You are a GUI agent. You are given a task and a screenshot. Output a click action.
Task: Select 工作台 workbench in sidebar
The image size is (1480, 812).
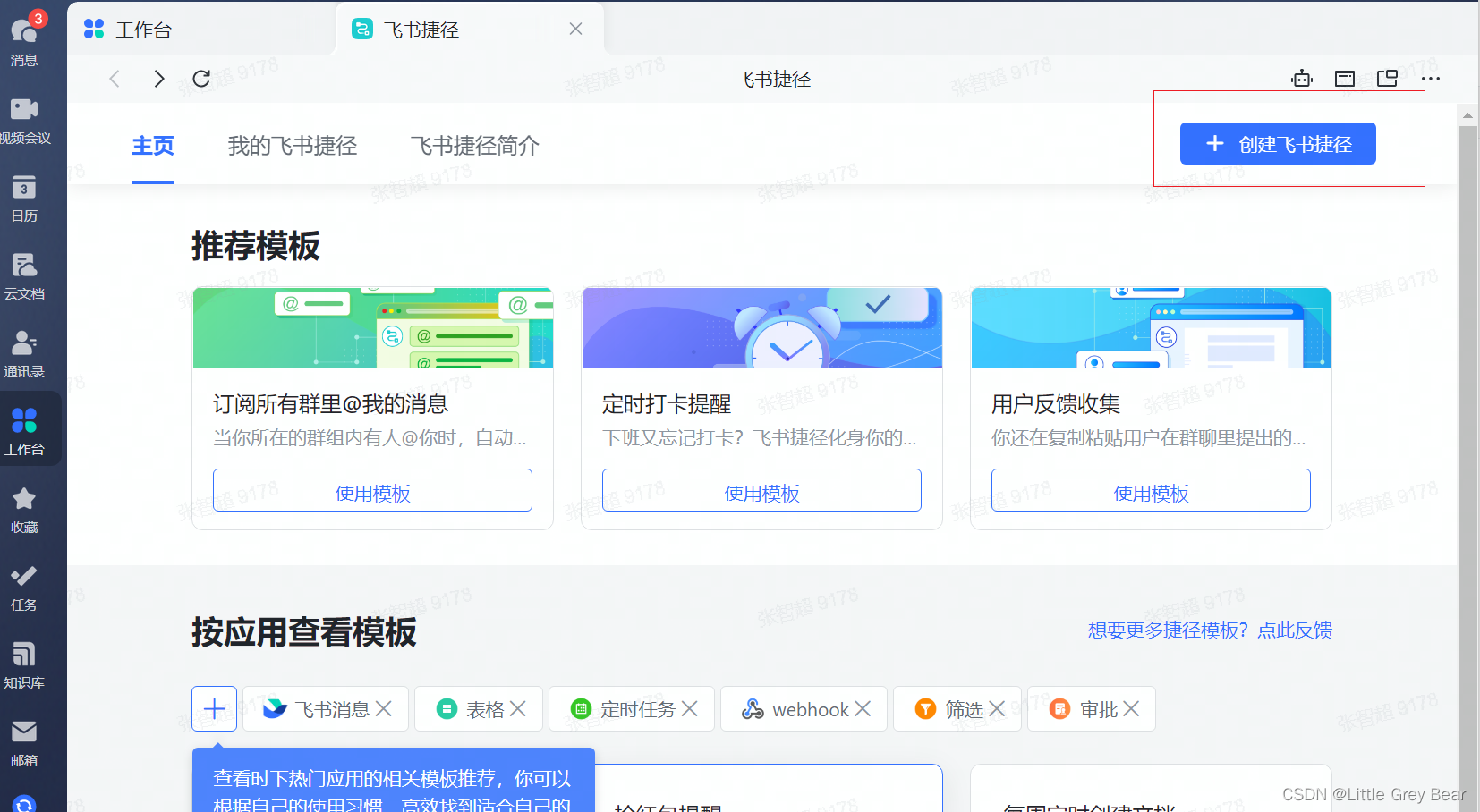24,431
